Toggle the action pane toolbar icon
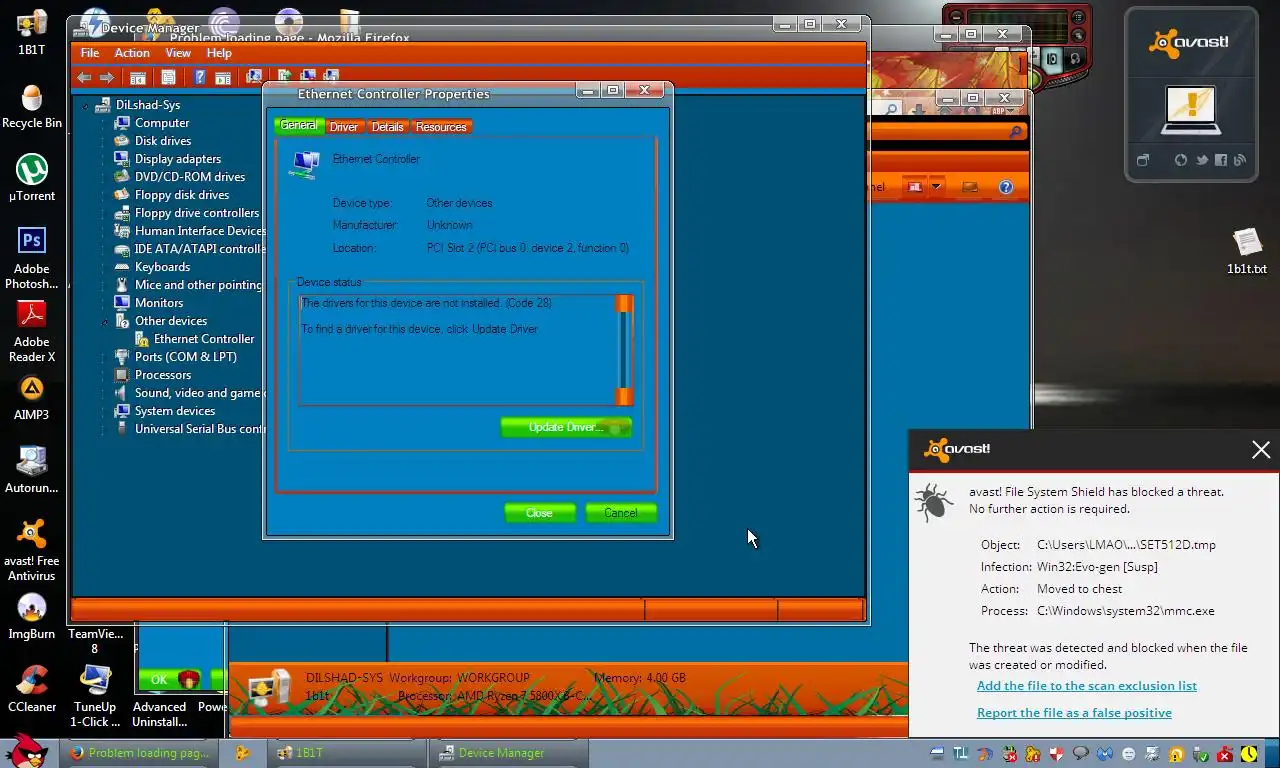 coord(223,77)
